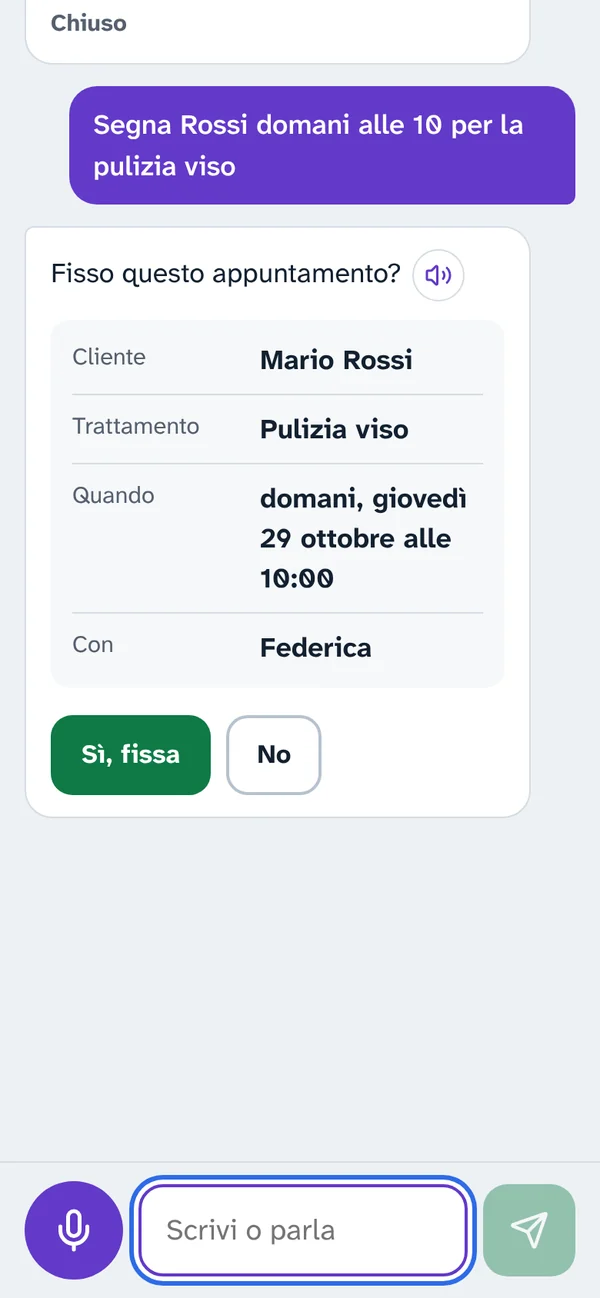Select the Cliente row label
The image size is (600, 1298).
coord(109,357)
